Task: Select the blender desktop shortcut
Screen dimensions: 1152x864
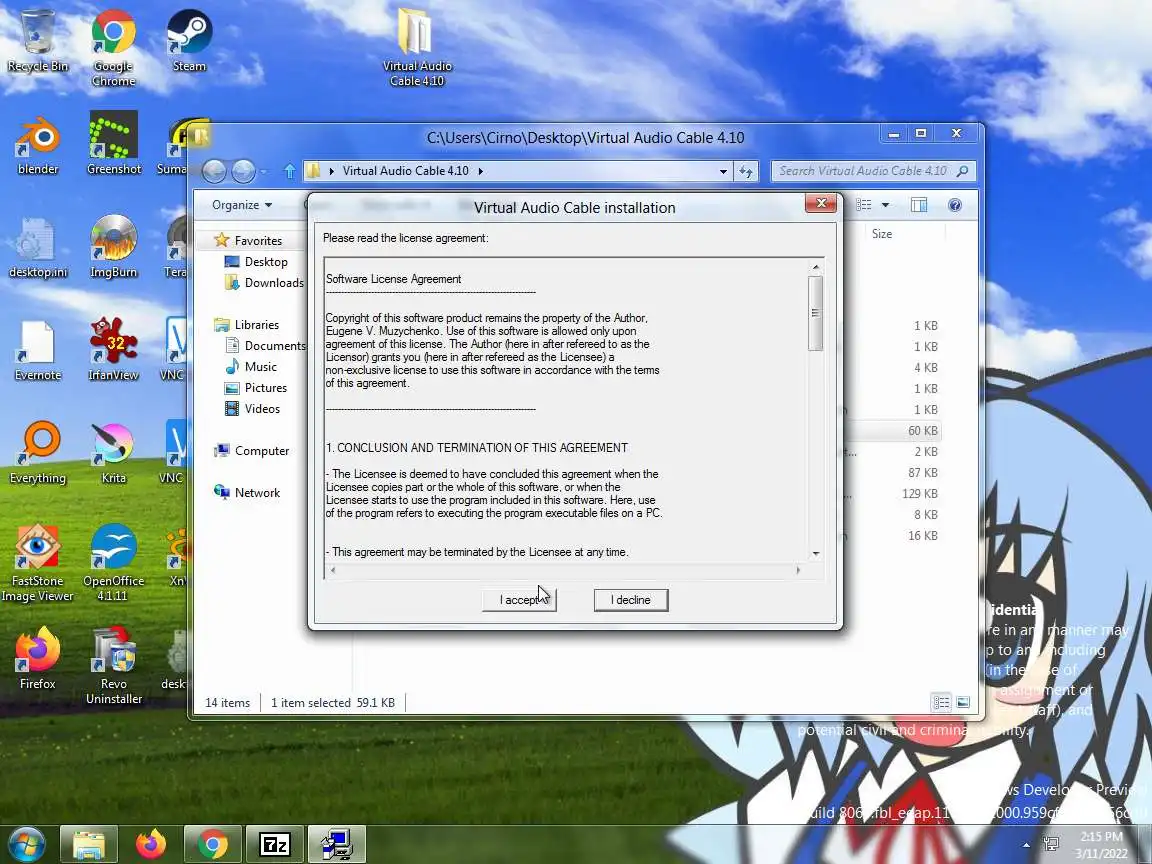Action: [x=37, y=145]
